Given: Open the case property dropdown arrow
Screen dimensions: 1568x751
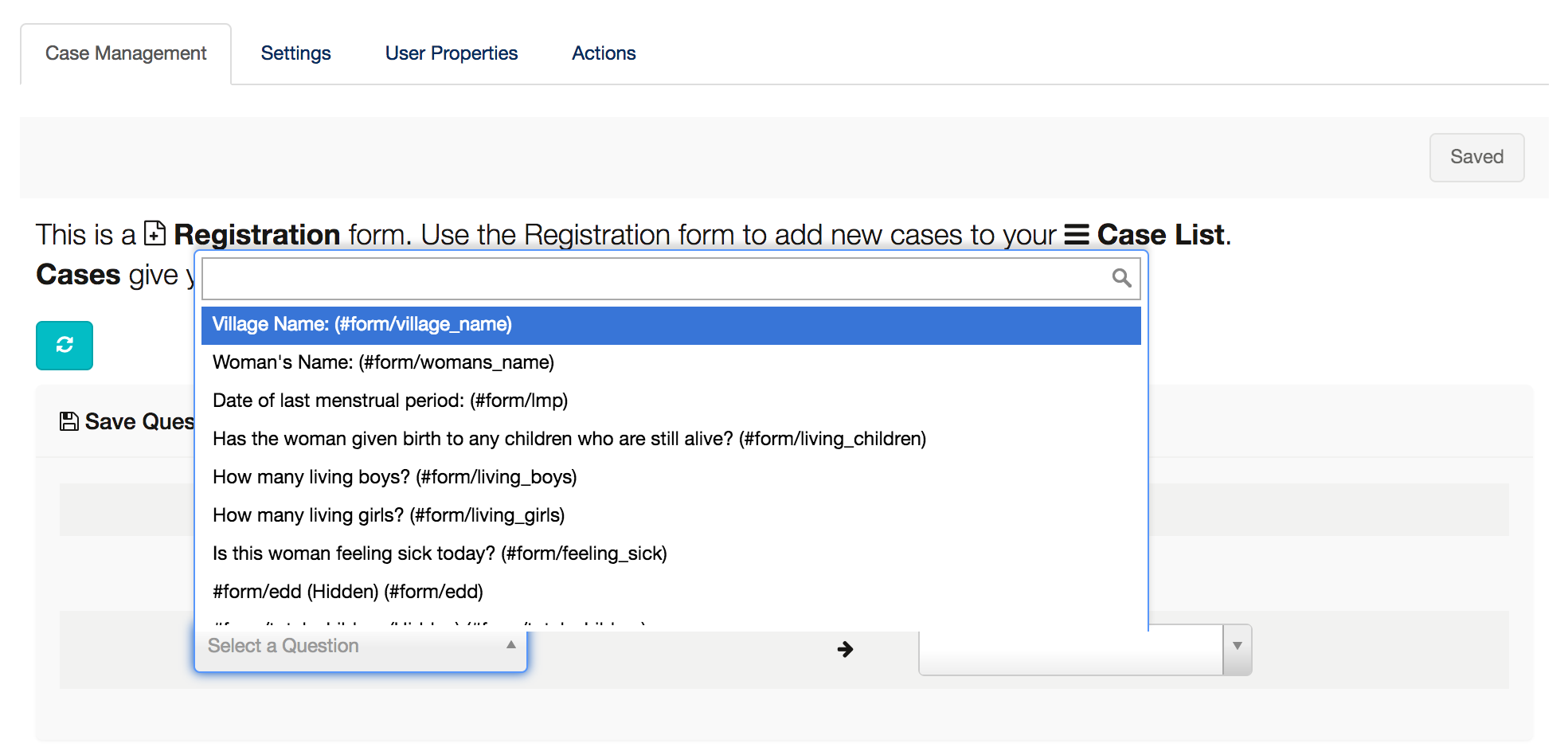Looking at the screenshot, I should tap(1237, 646).
